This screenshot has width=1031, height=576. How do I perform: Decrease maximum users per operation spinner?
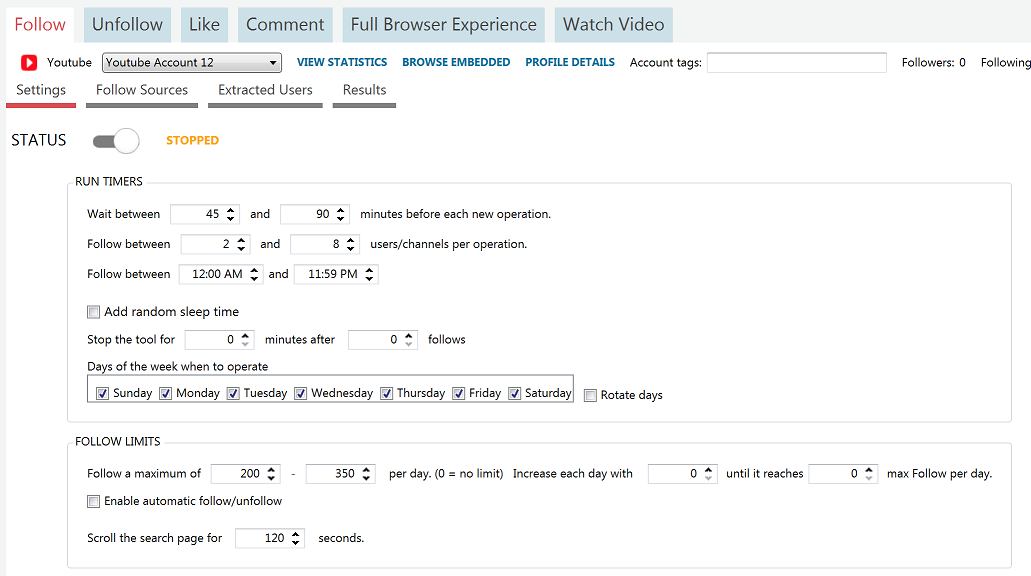352,248
